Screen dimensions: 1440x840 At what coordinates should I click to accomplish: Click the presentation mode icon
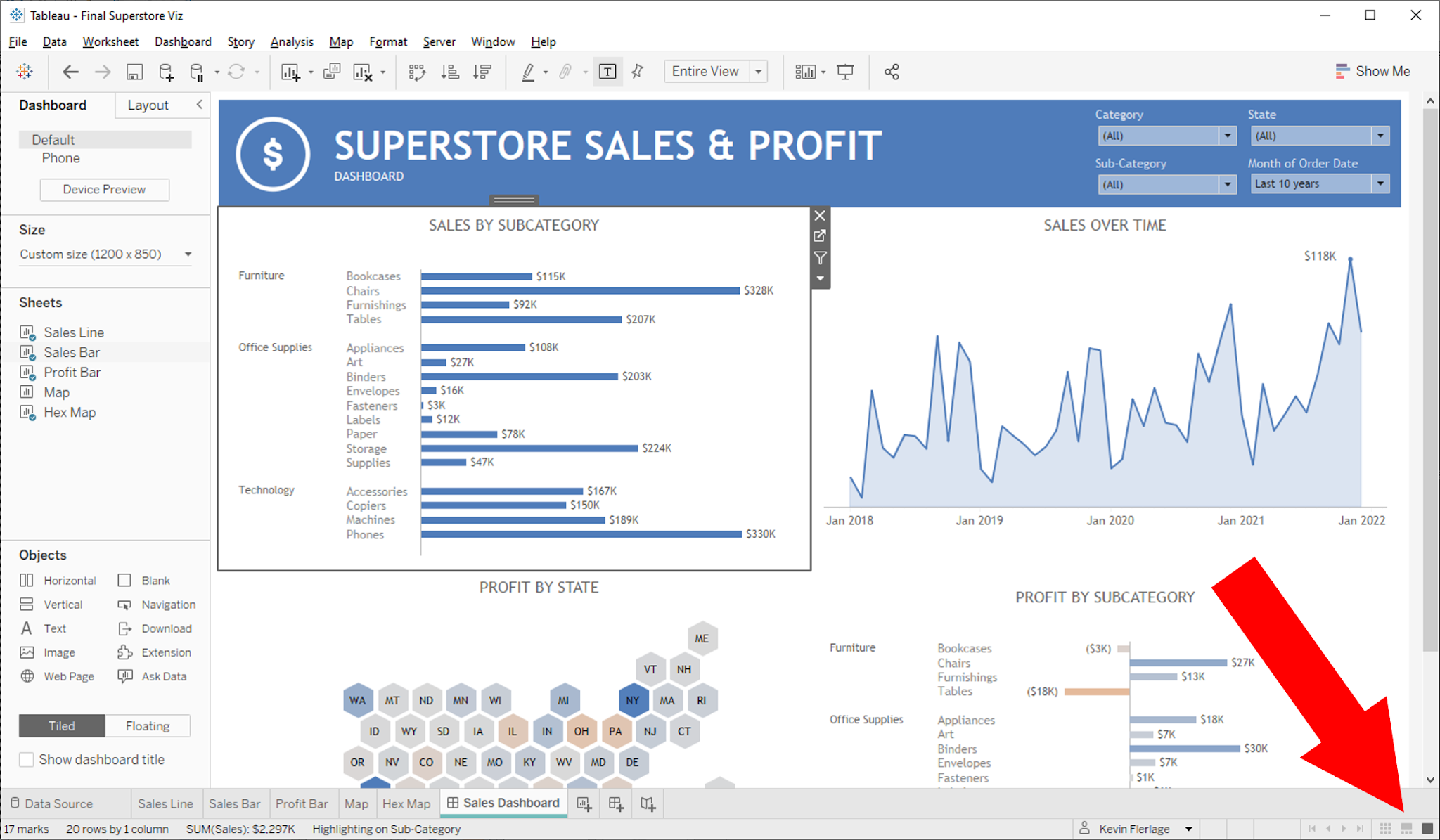[845, 72]
